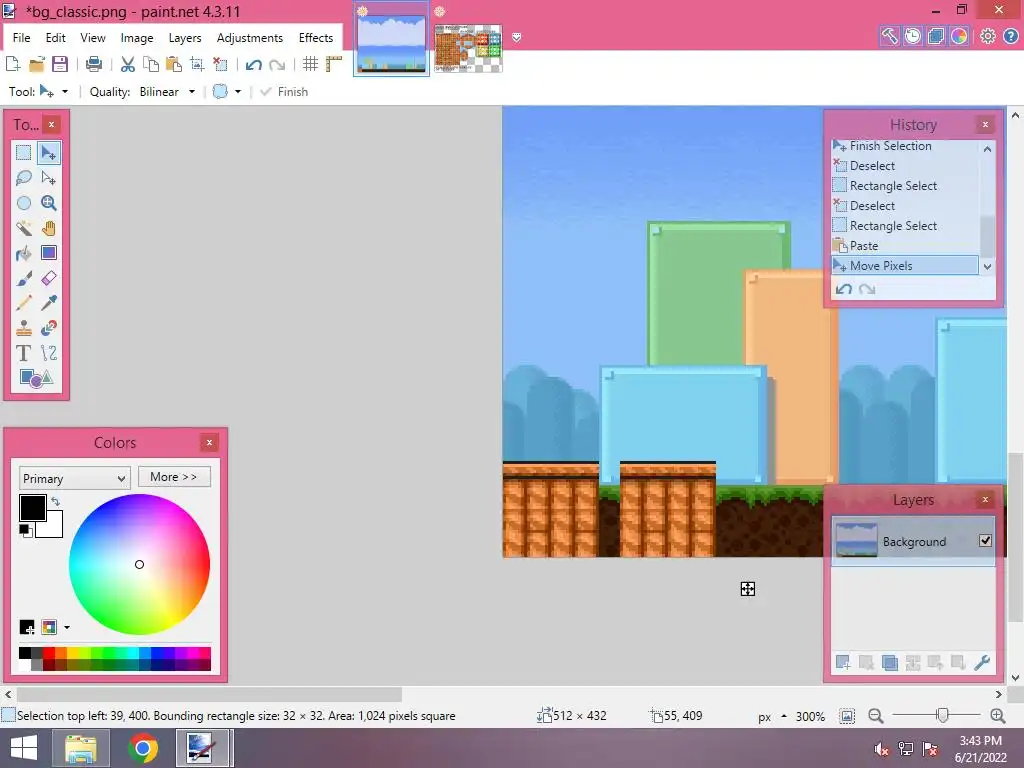Toggle Colors window button in top right
This screenshot has width=1024, height=768.
(x=959, y=36)
